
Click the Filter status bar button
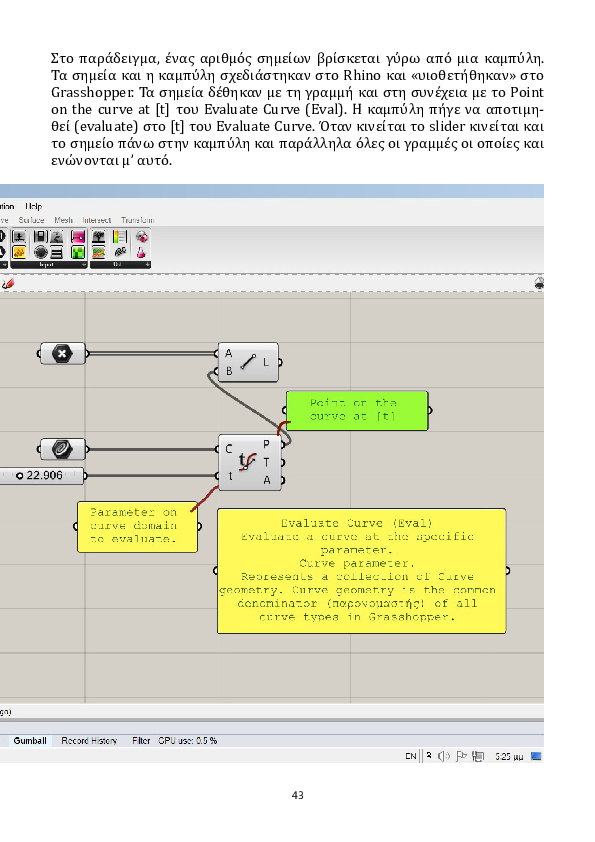tap(141, 741)
